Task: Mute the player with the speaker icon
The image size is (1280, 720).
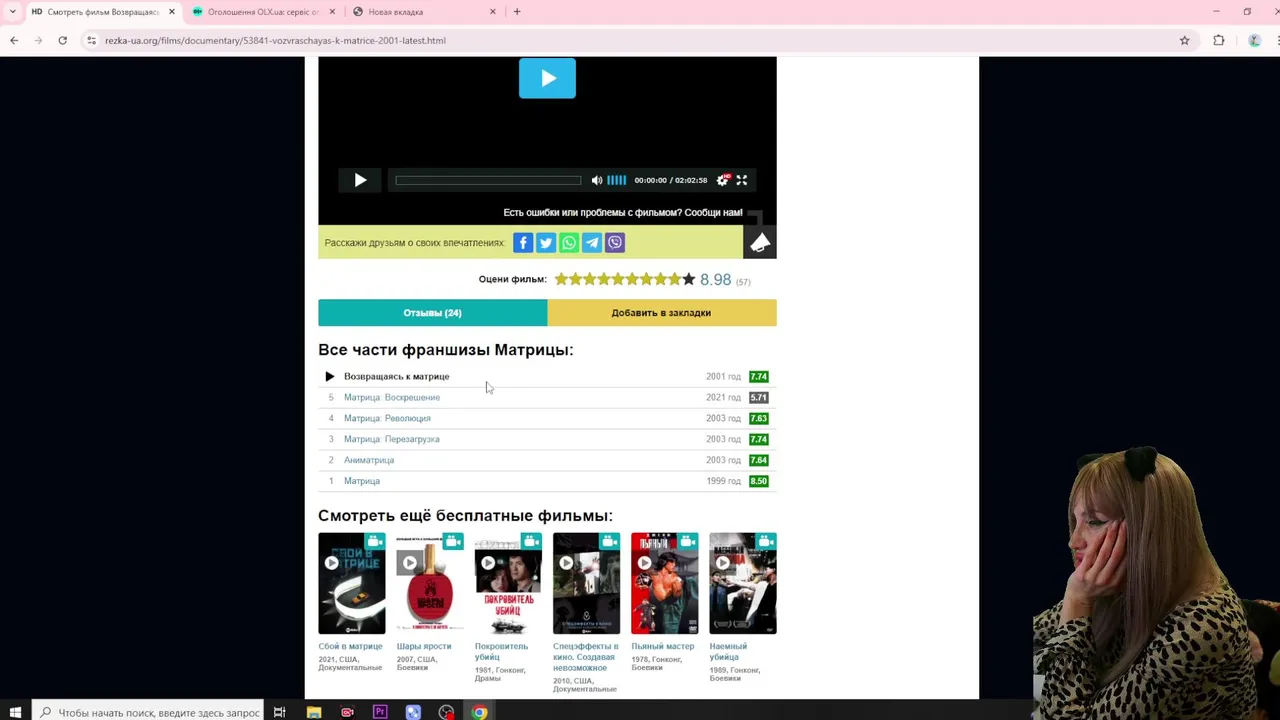Action: pyautogui.click(x=597, y=180)
